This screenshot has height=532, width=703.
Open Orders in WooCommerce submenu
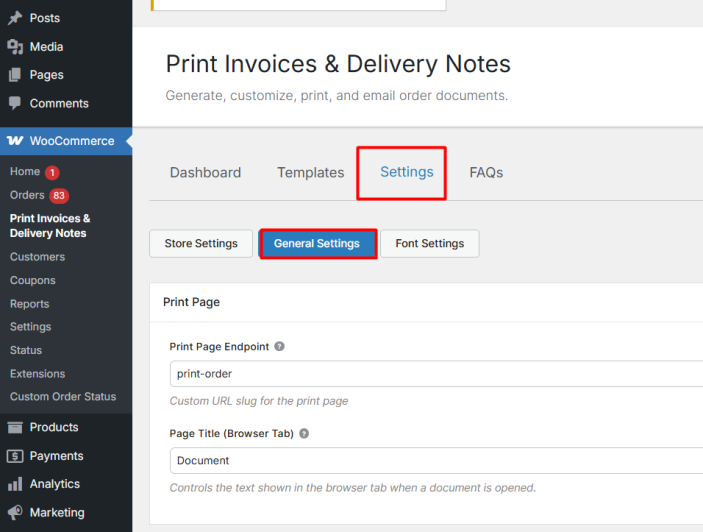click(x=27, y=195)
